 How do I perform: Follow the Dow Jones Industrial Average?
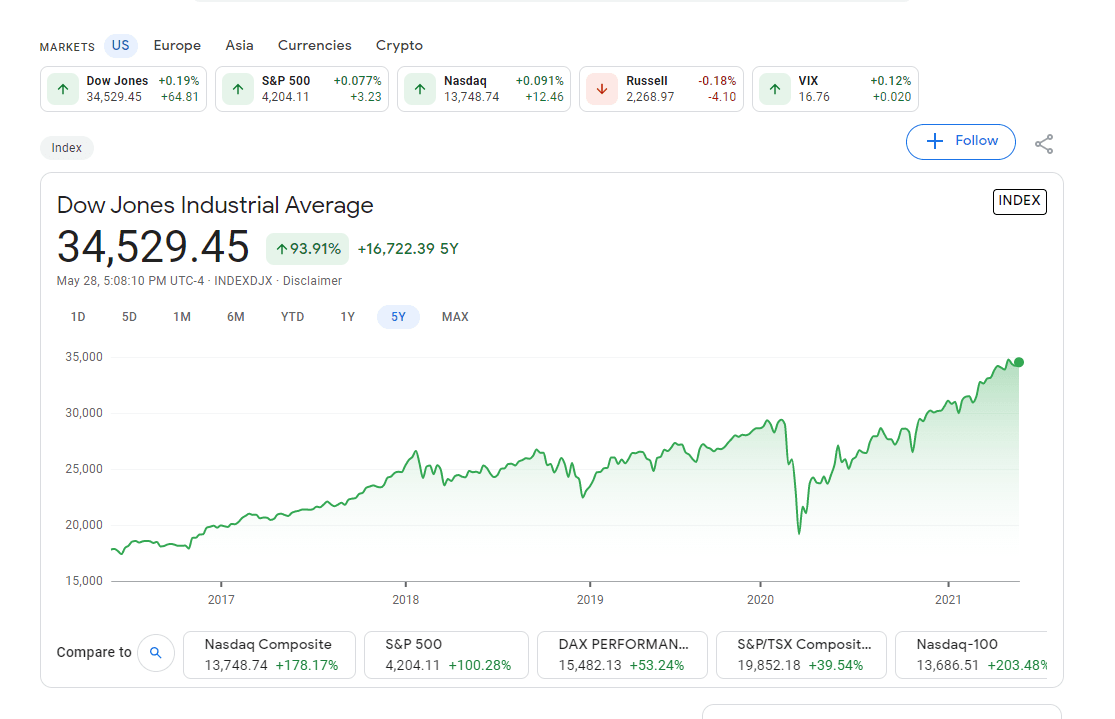coord(961,142)
